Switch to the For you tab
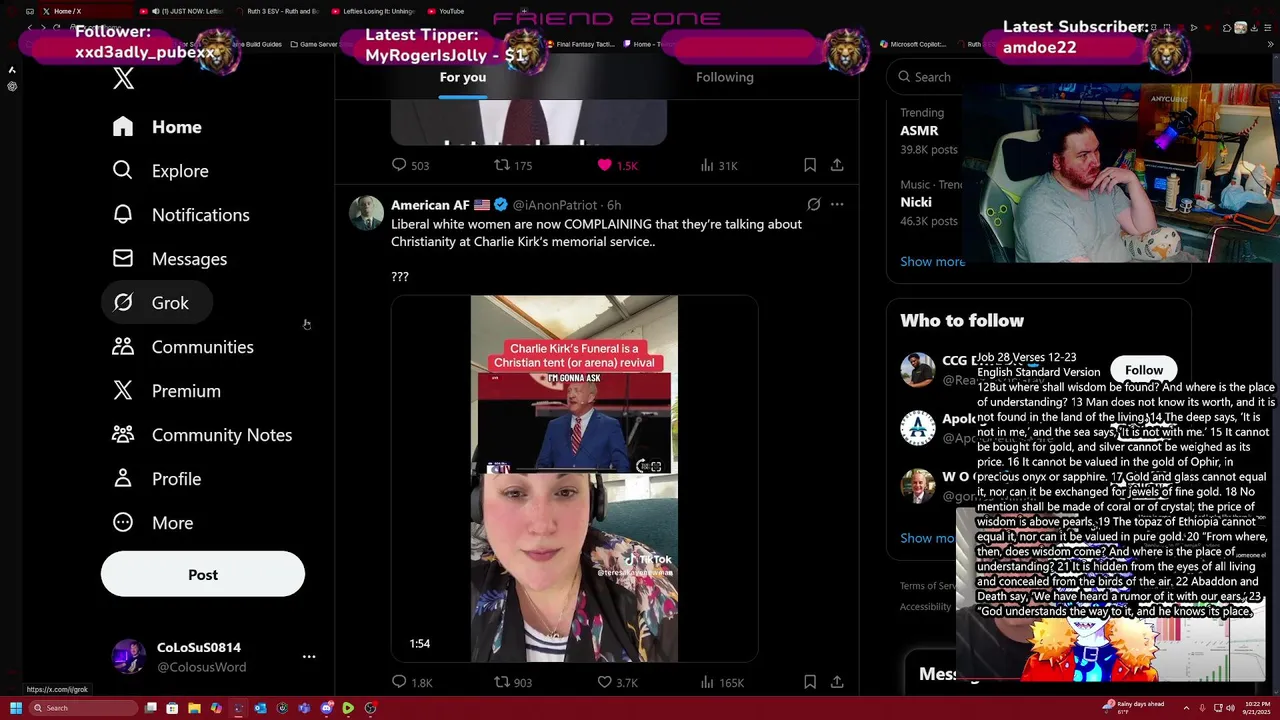Image resolution: width=1280 pixels, height=720 pixels. [x=463, y=78]
